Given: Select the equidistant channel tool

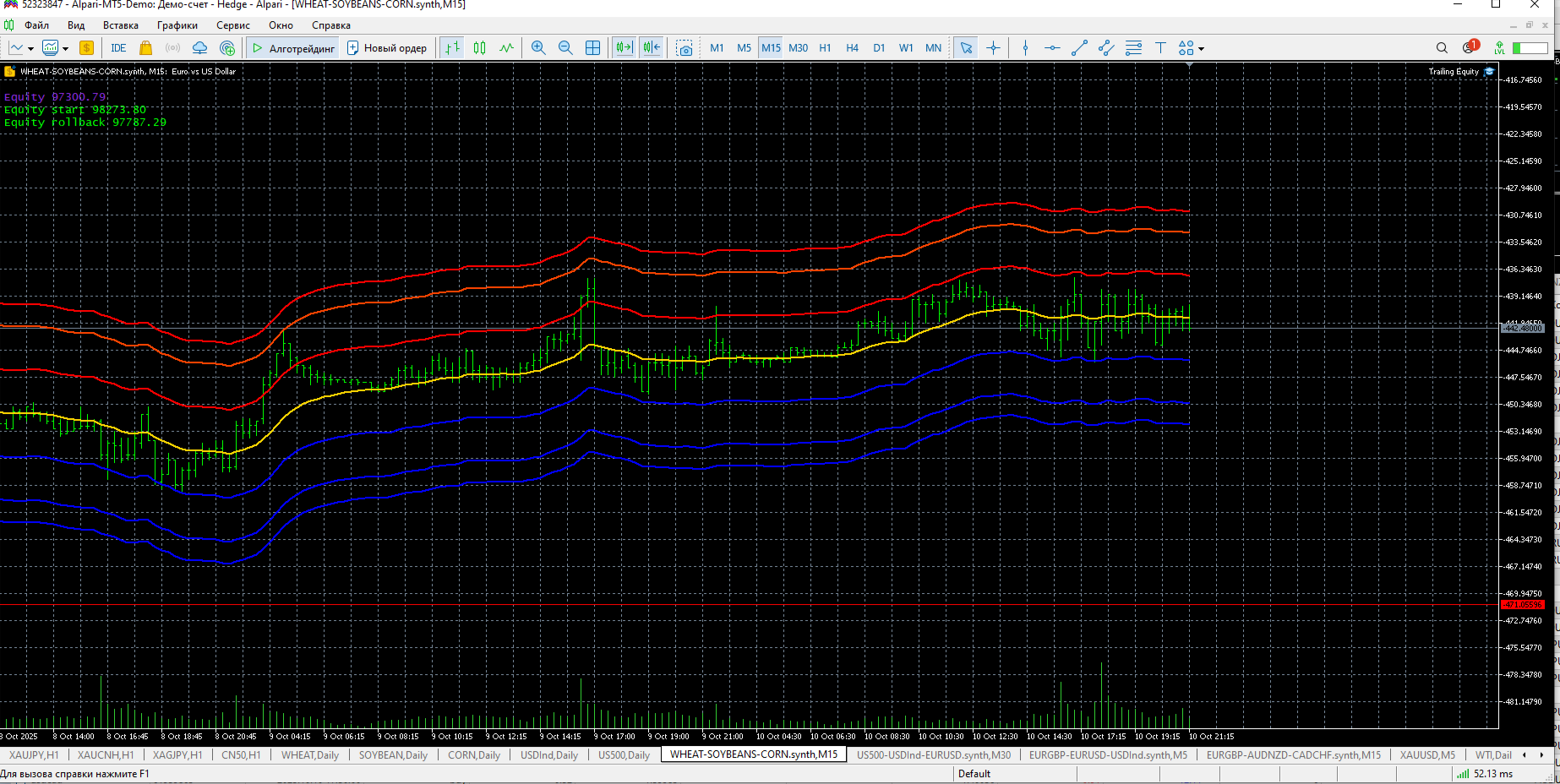Looking at the screenshot, I should point(1106,48).
